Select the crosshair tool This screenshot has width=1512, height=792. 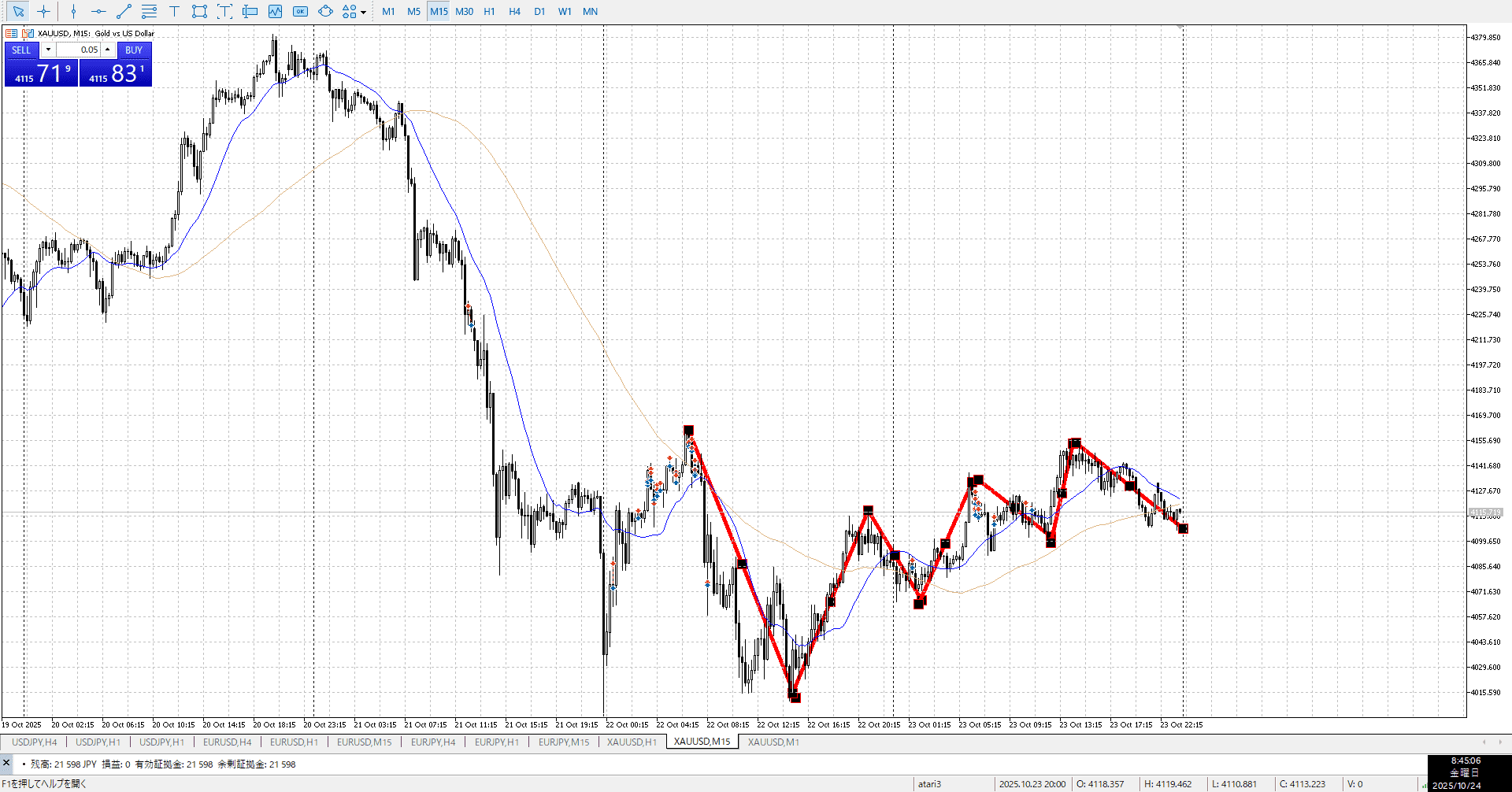point(43,11)
